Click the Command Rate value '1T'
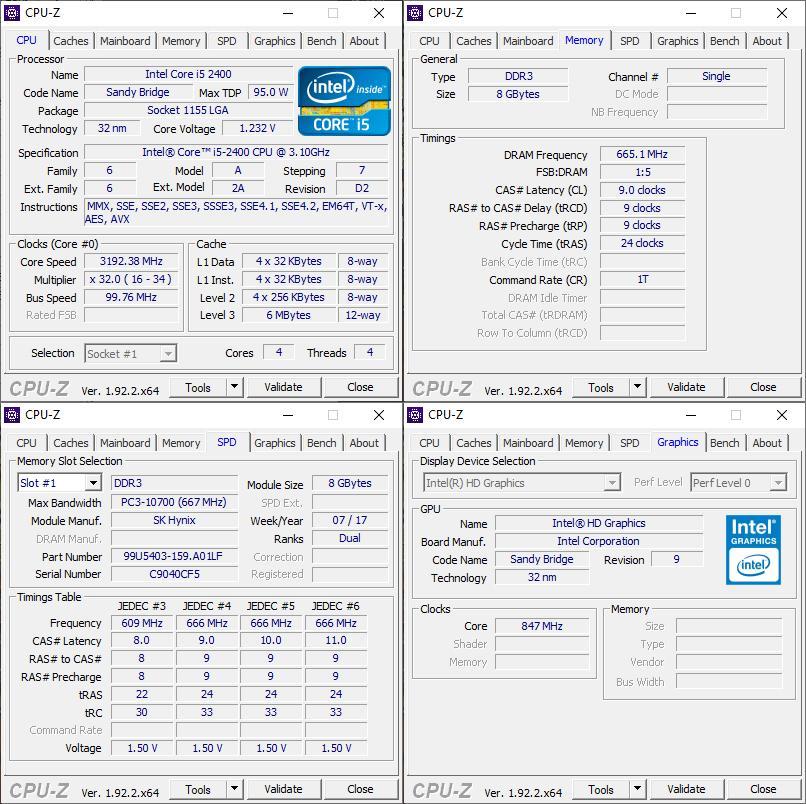This screenshot has width=806, height=804. (642, 279)
